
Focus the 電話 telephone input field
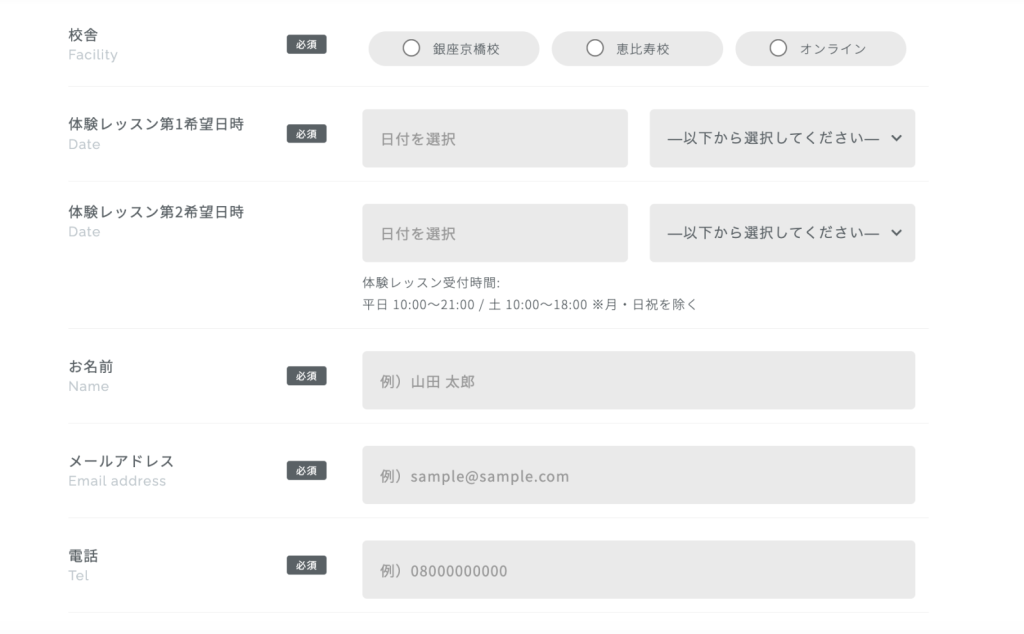(638, 570)
